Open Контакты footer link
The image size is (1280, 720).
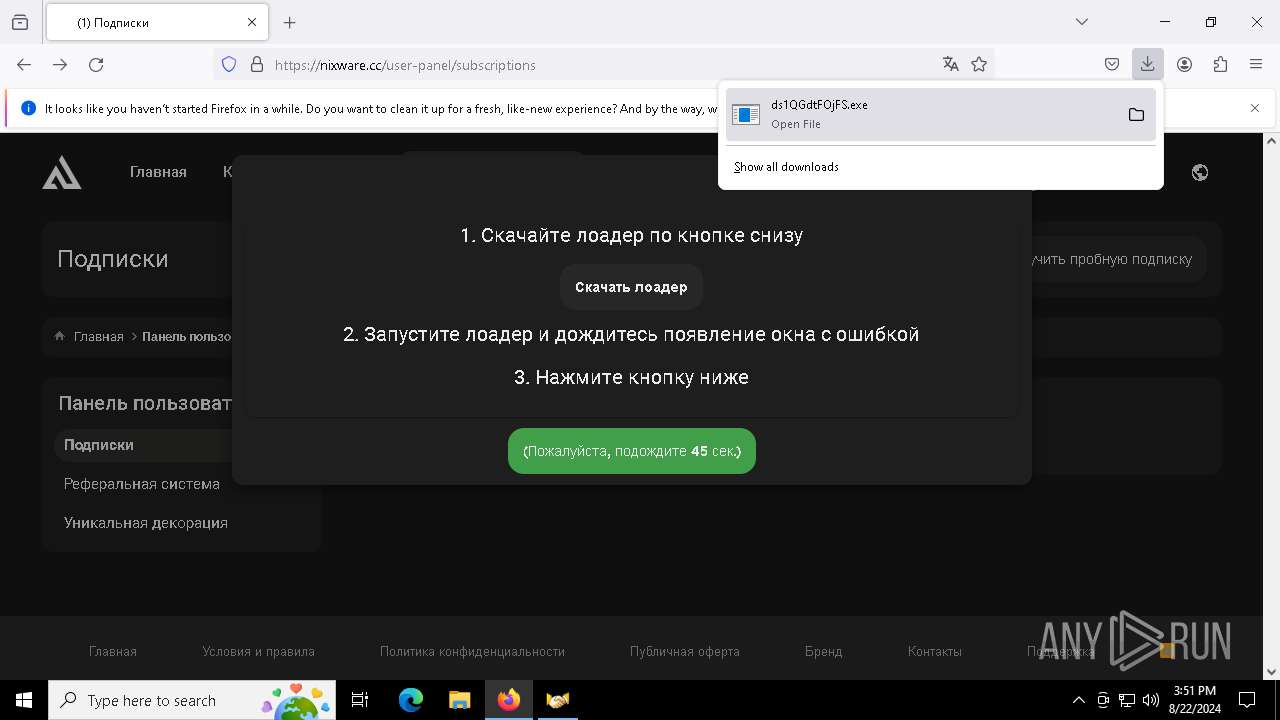935,651
